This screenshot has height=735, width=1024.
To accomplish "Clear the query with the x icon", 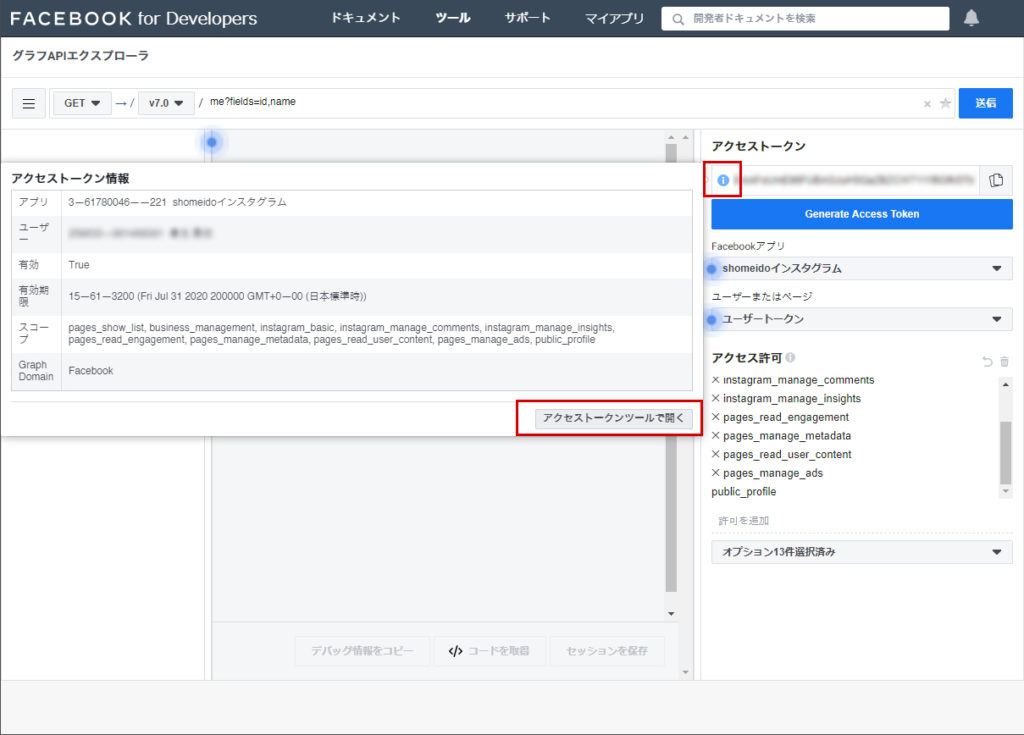I will [x=927, y=104].
